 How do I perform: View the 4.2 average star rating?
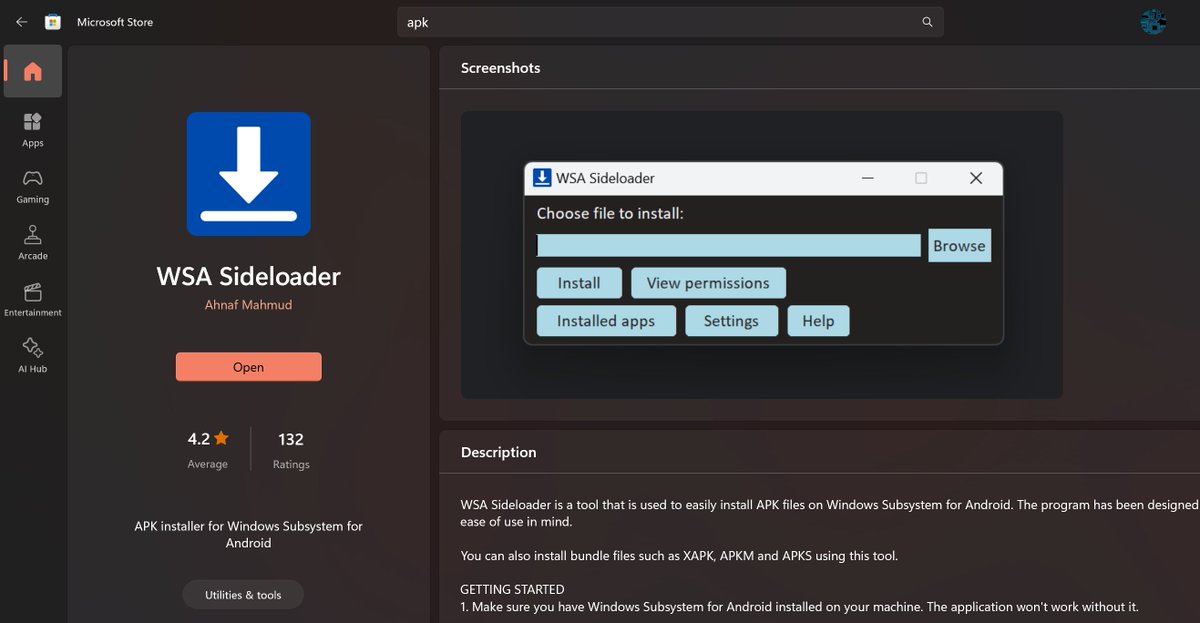pyautogui.click(x=208, y=449)
